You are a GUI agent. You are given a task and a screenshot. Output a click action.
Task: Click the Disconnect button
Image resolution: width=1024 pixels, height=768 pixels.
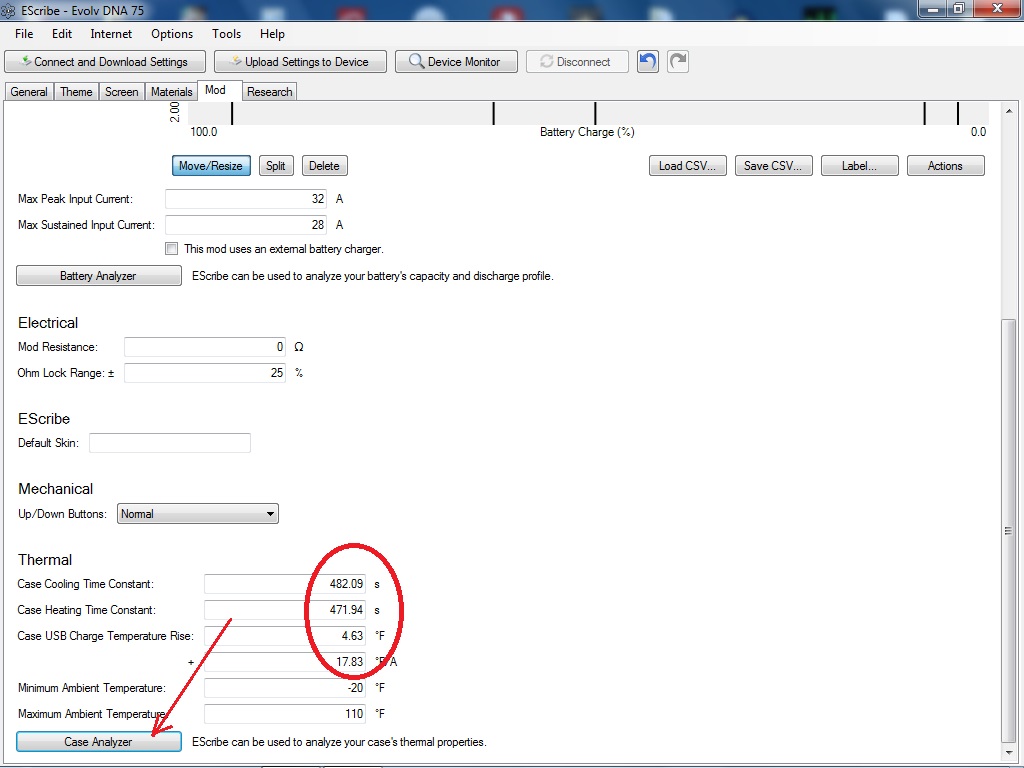point(577,62)
